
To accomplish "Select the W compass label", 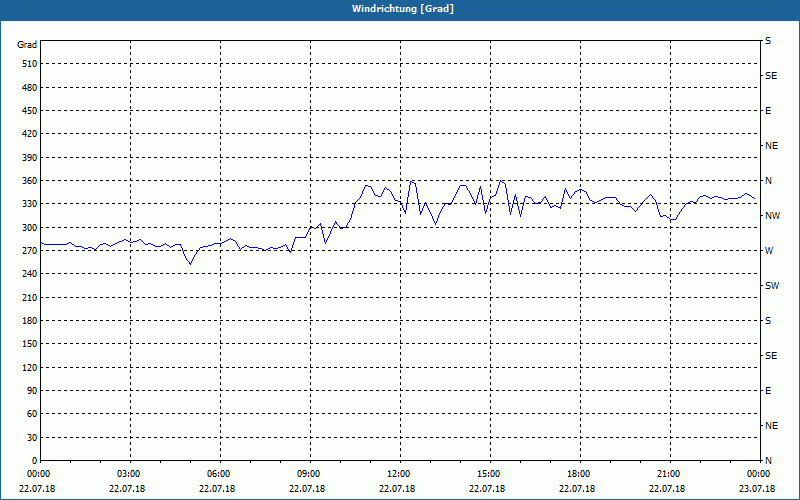I will tap(769, 251).
